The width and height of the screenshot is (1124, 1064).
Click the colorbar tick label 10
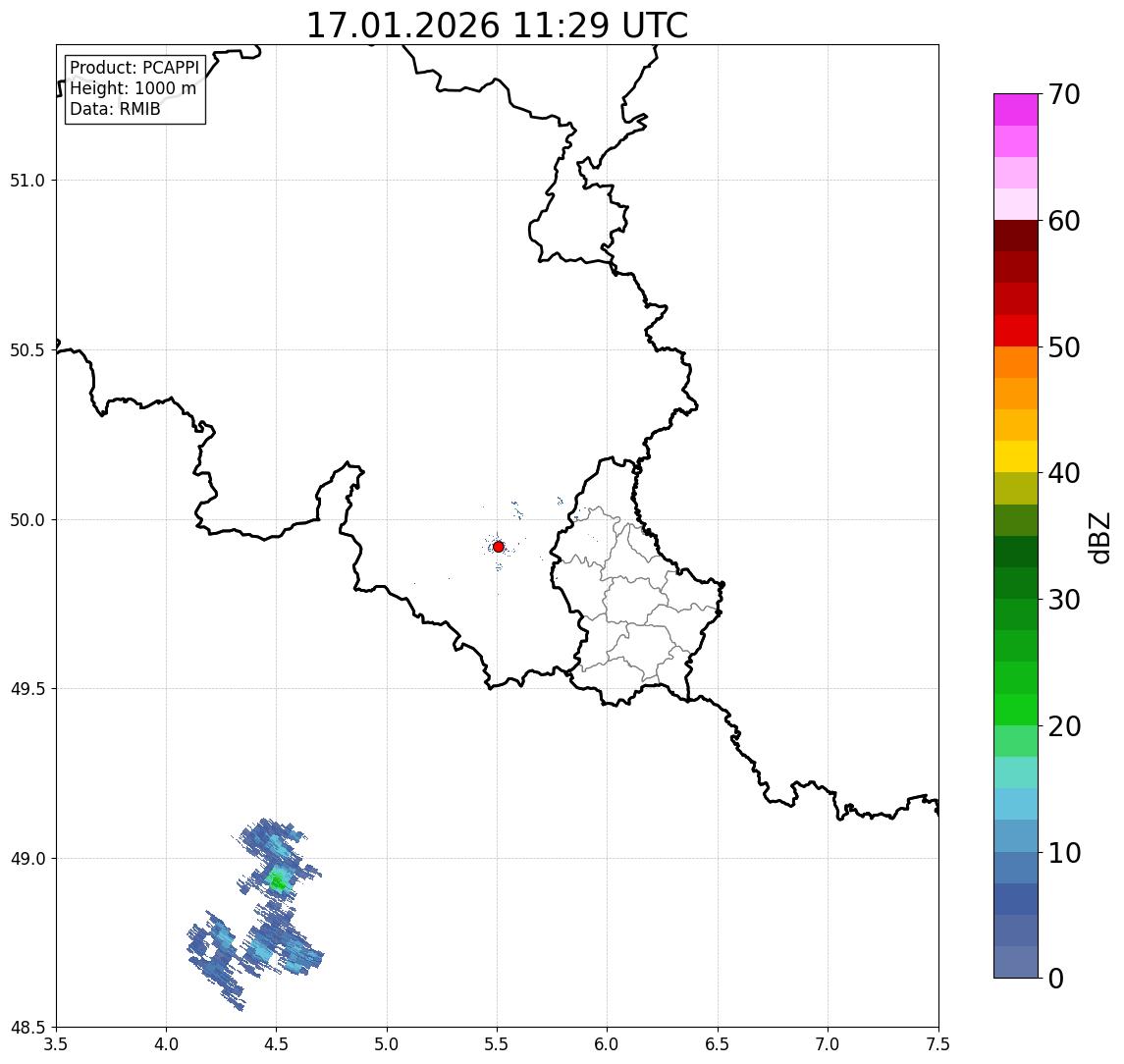click(1064, 852)
